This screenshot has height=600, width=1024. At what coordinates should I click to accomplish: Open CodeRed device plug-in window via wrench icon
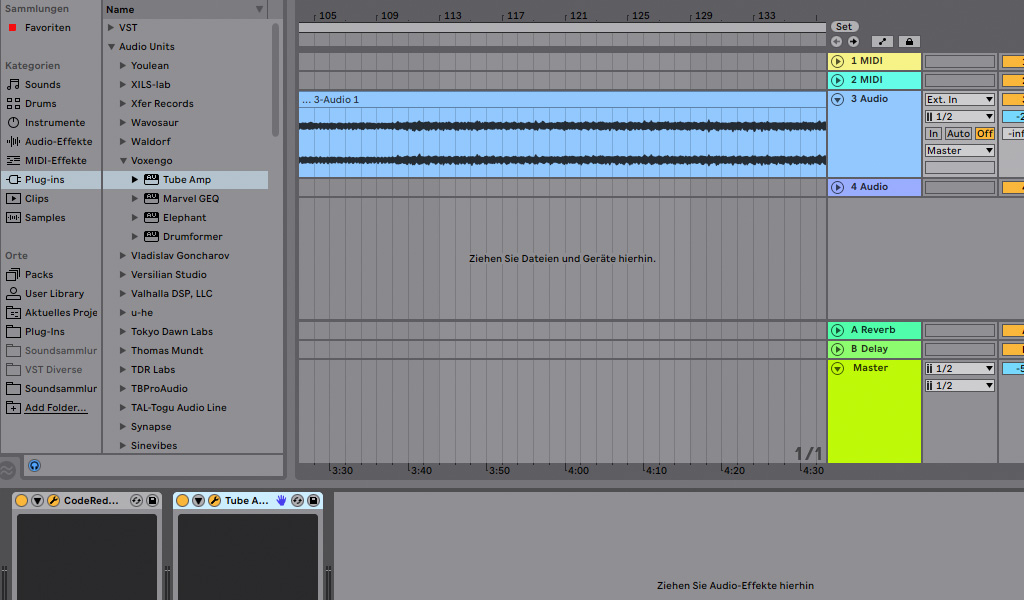click(x=54, y=501)
